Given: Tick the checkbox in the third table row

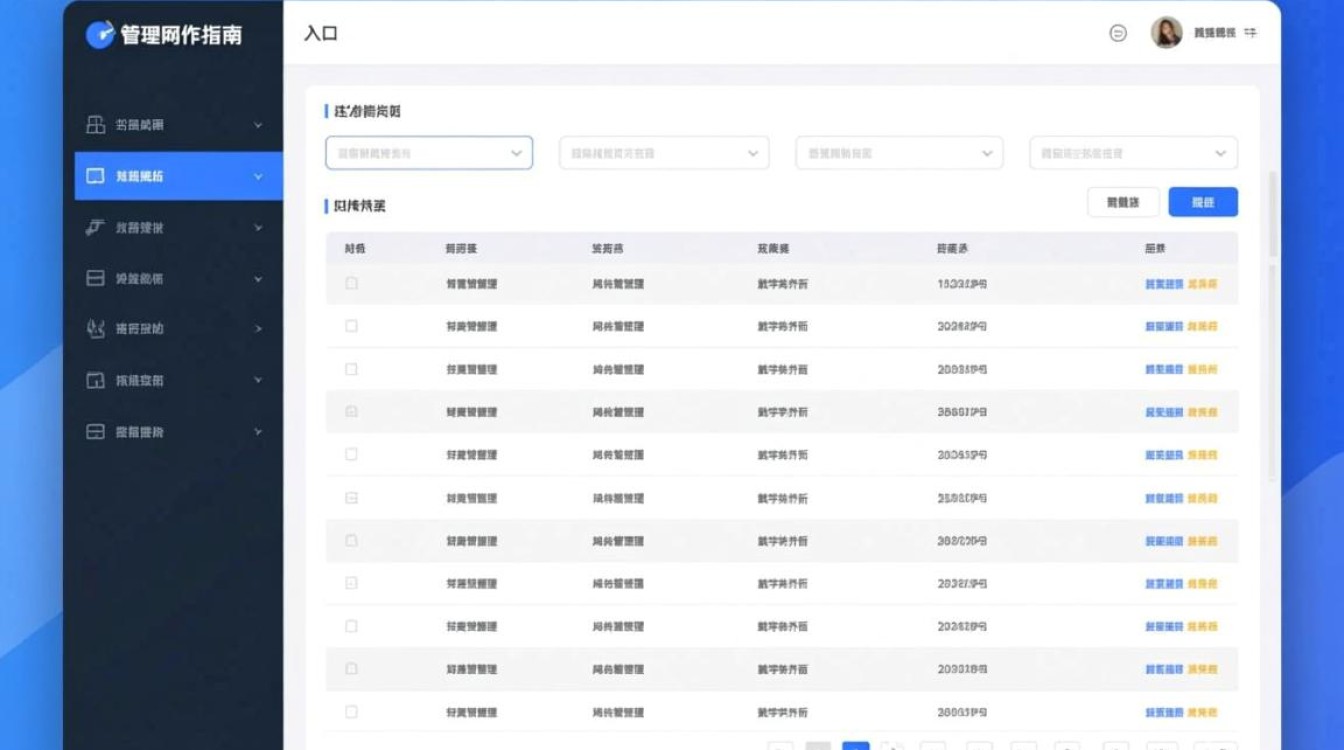Looking at the screenshot, I should click(x=351, y=369).
